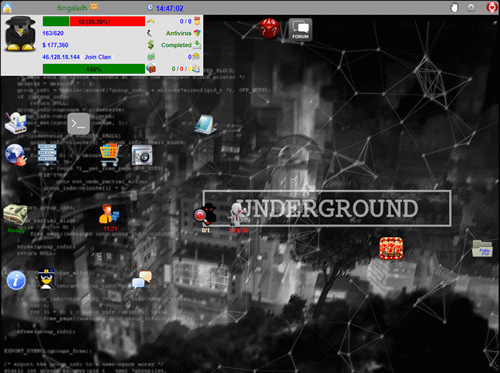Open the Public folder on the desktop
Image resolution: width=500 pixels, height=373 pixels.
pos(482,249)
